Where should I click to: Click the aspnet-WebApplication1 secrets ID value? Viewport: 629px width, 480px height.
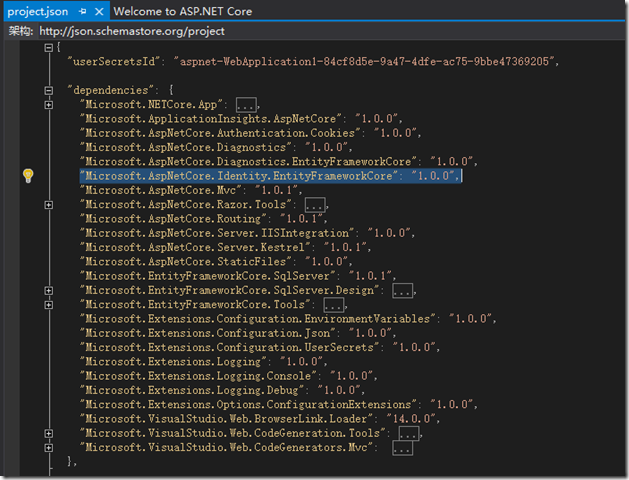click(364, 61)
